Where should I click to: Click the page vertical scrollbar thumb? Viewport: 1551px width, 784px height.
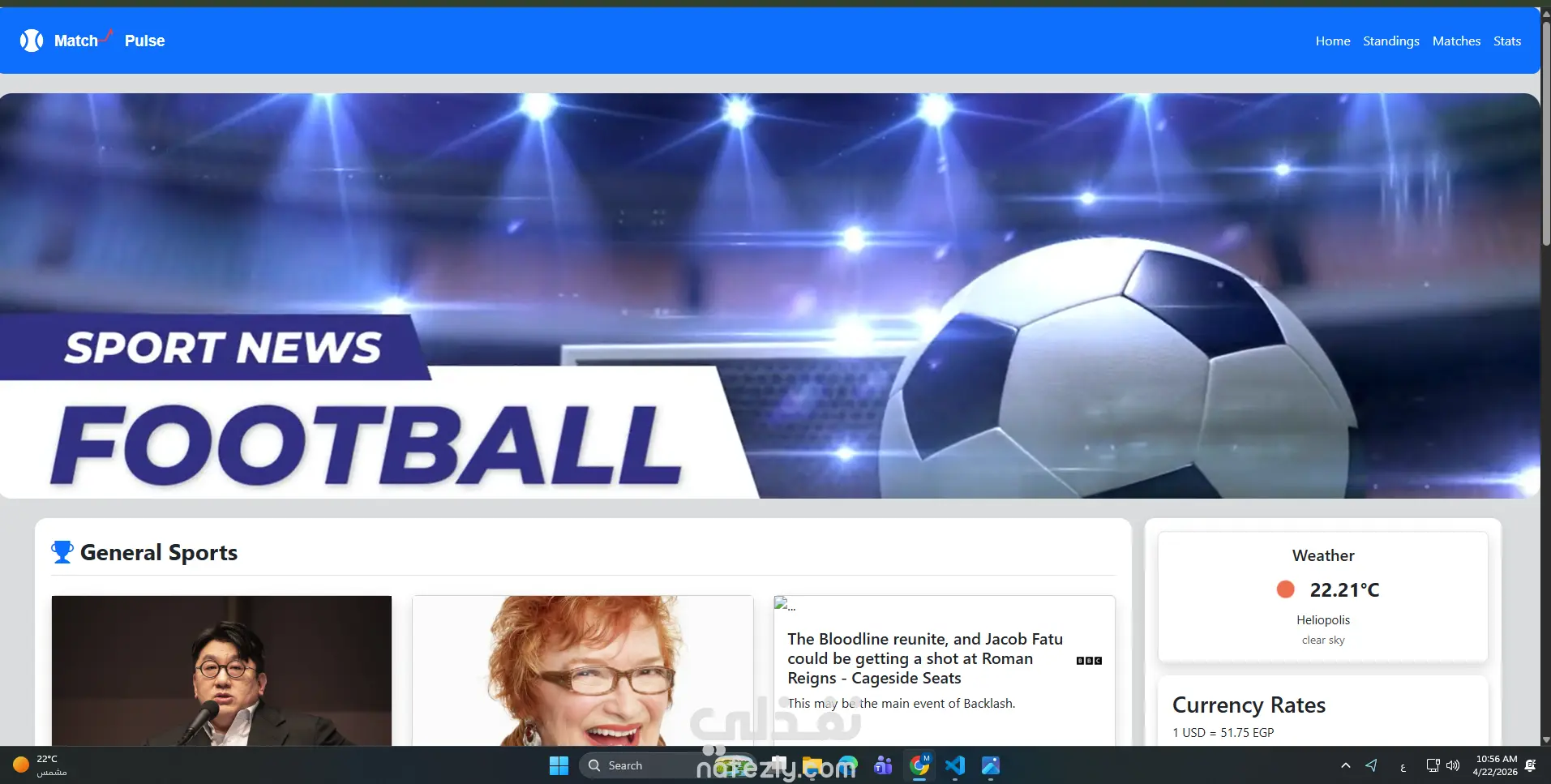tap(1545, 134)
